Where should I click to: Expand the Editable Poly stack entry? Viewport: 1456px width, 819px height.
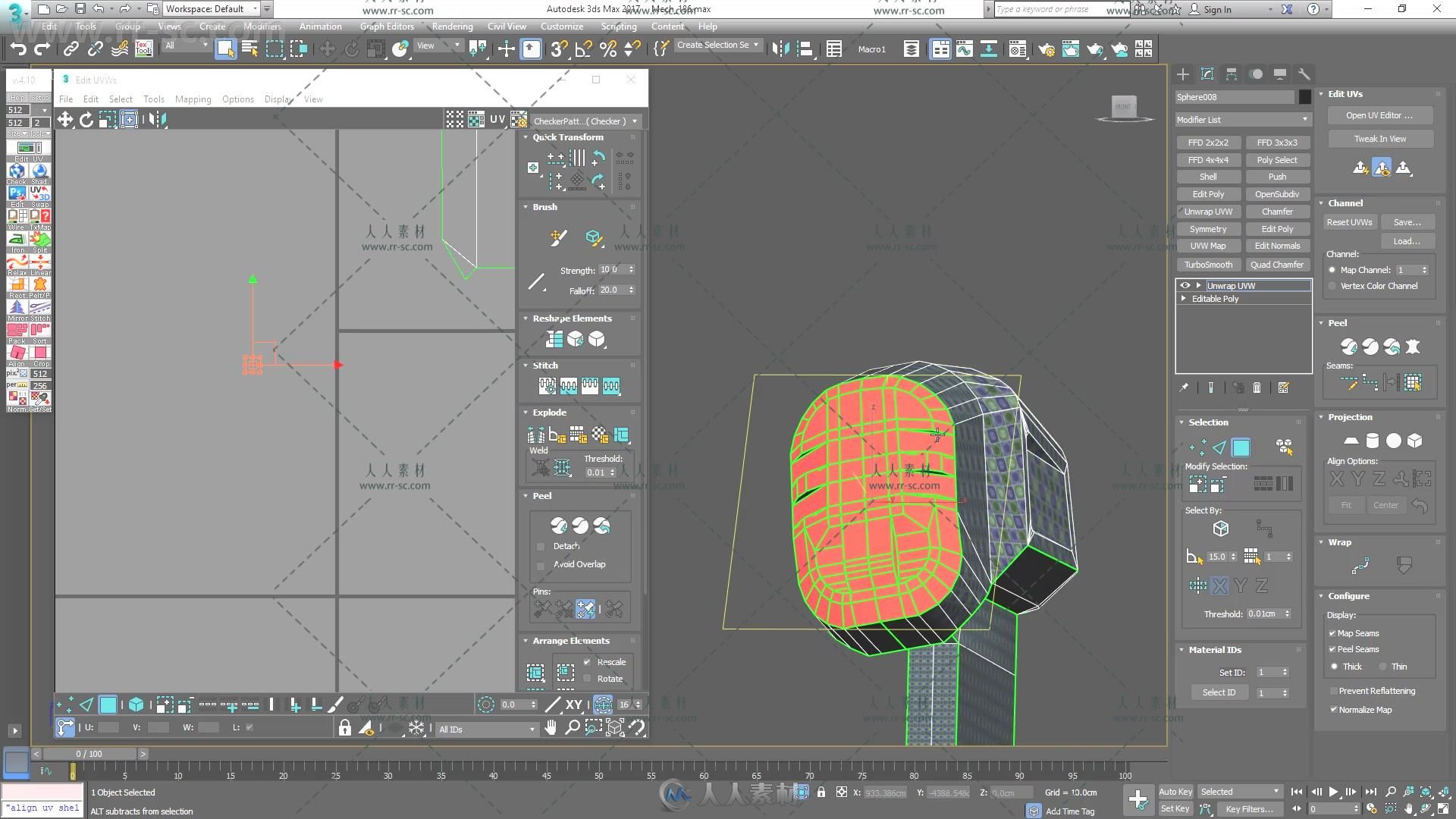1184,299
